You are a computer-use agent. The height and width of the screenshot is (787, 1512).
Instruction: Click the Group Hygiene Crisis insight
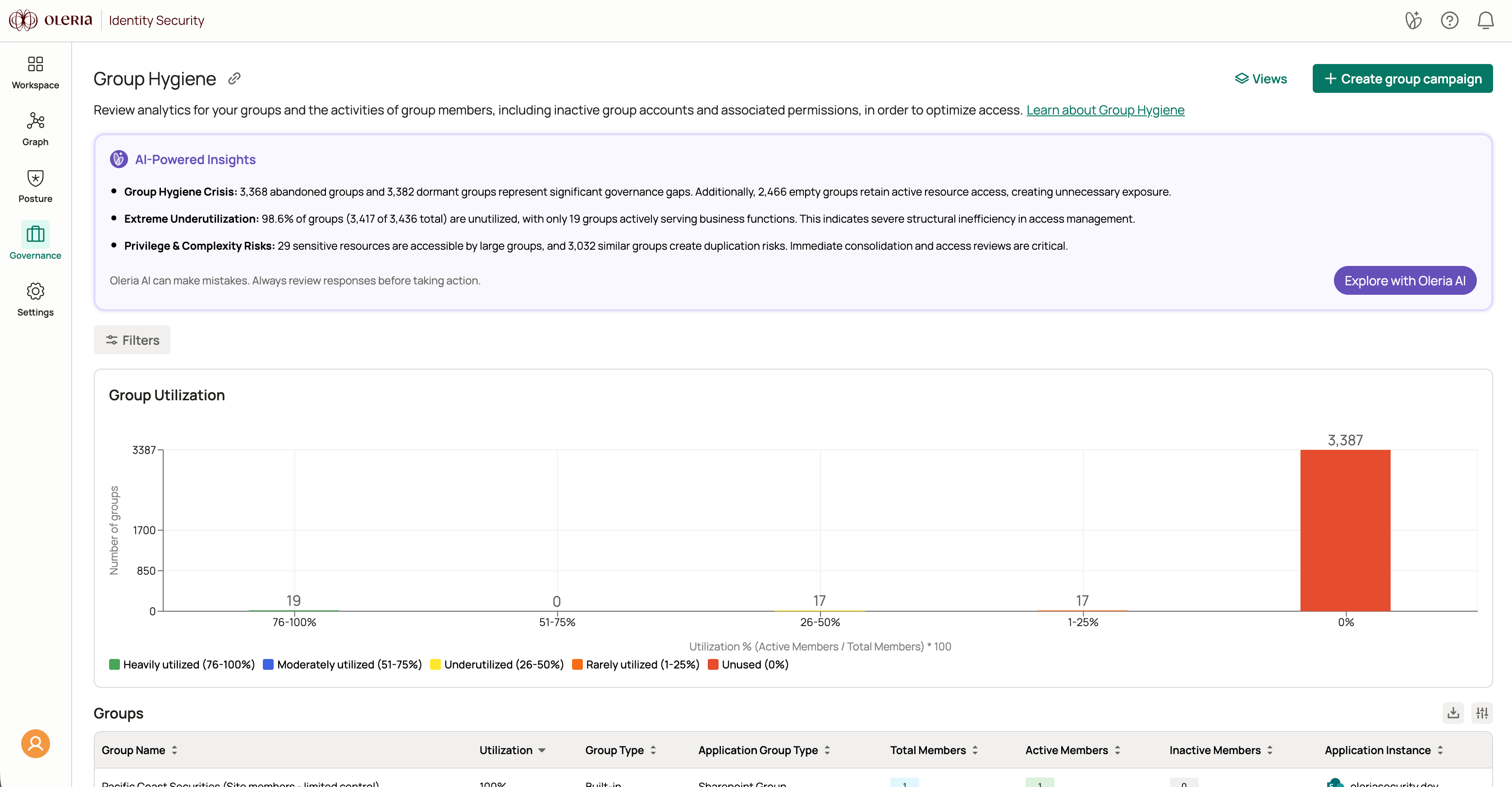(x=647, y=192)
